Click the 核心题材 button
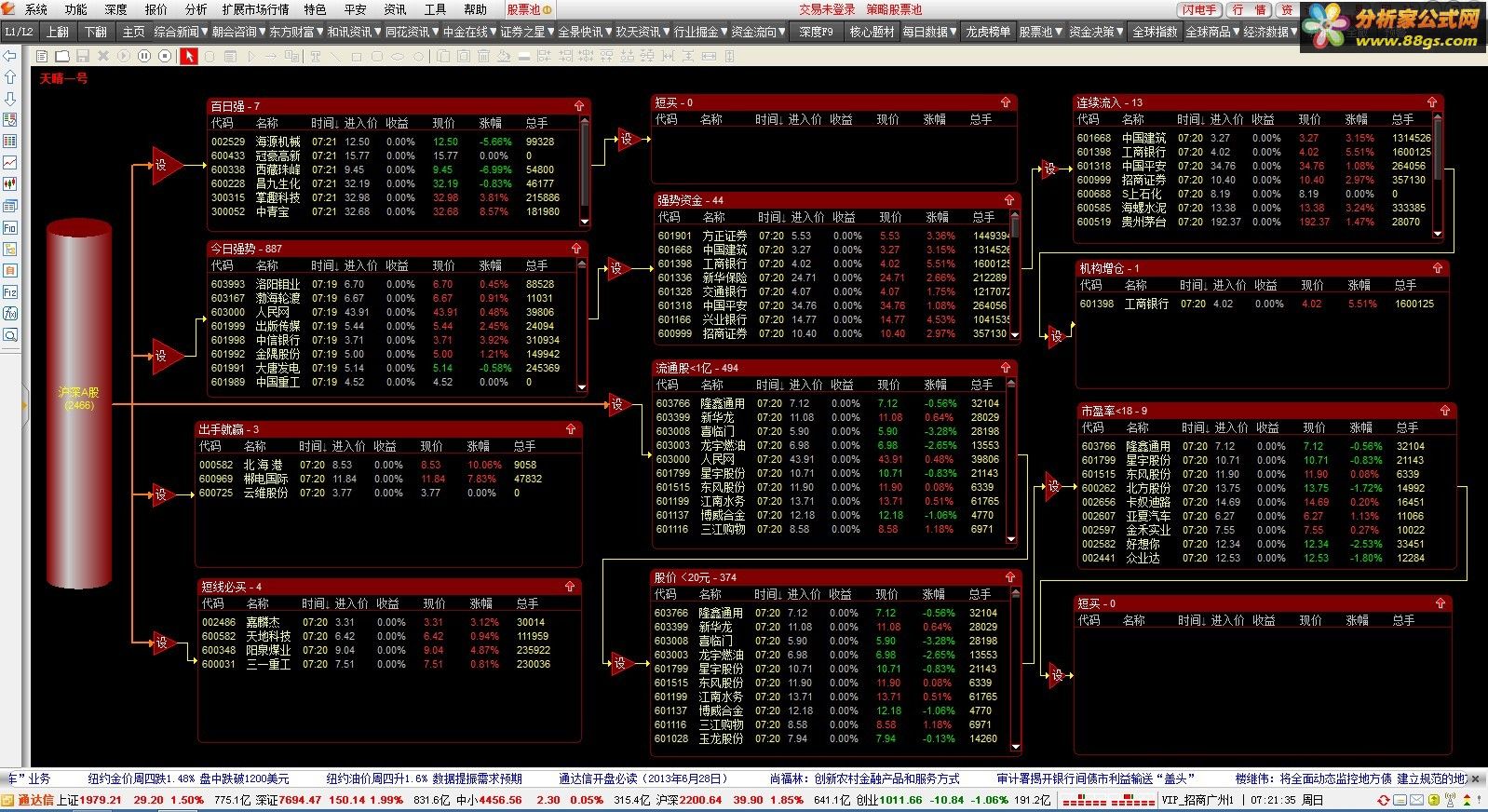 click(x=872, y=32)
